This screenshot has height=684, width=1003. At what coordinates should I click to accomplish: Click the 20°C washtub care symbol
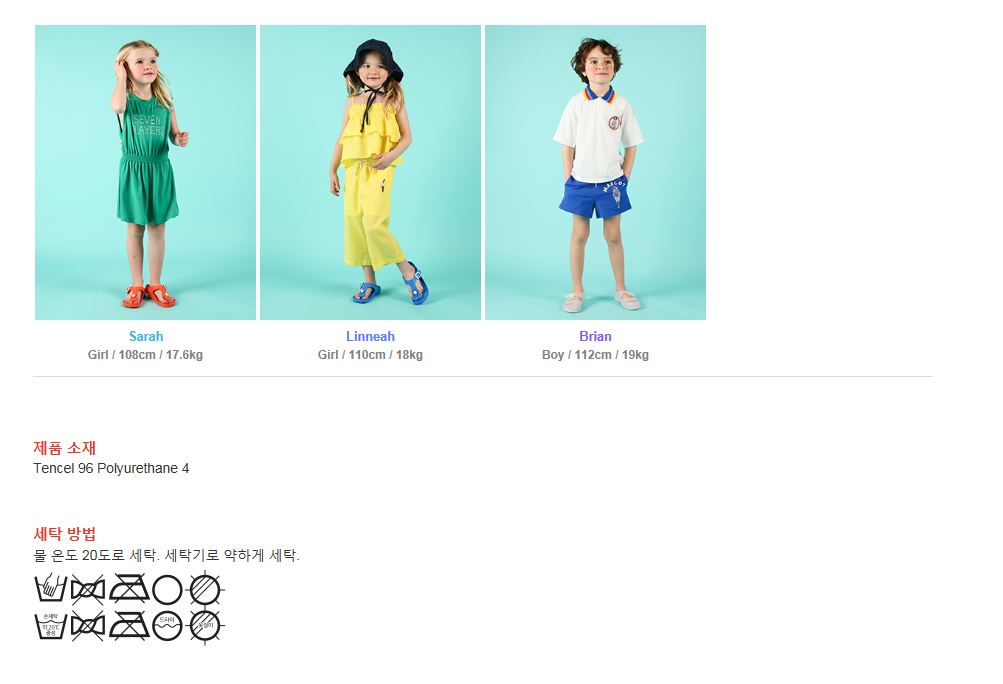click(51, 626)
